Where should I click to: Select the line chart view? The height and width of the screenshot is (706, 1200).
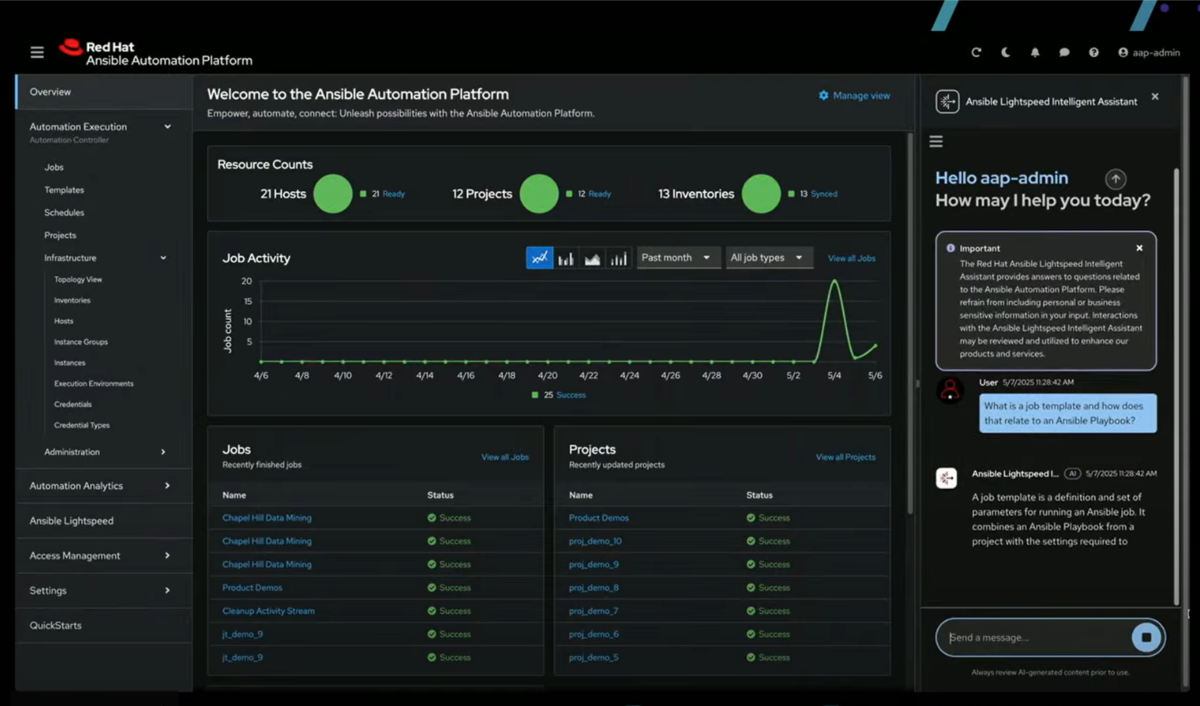pos(540,258)
